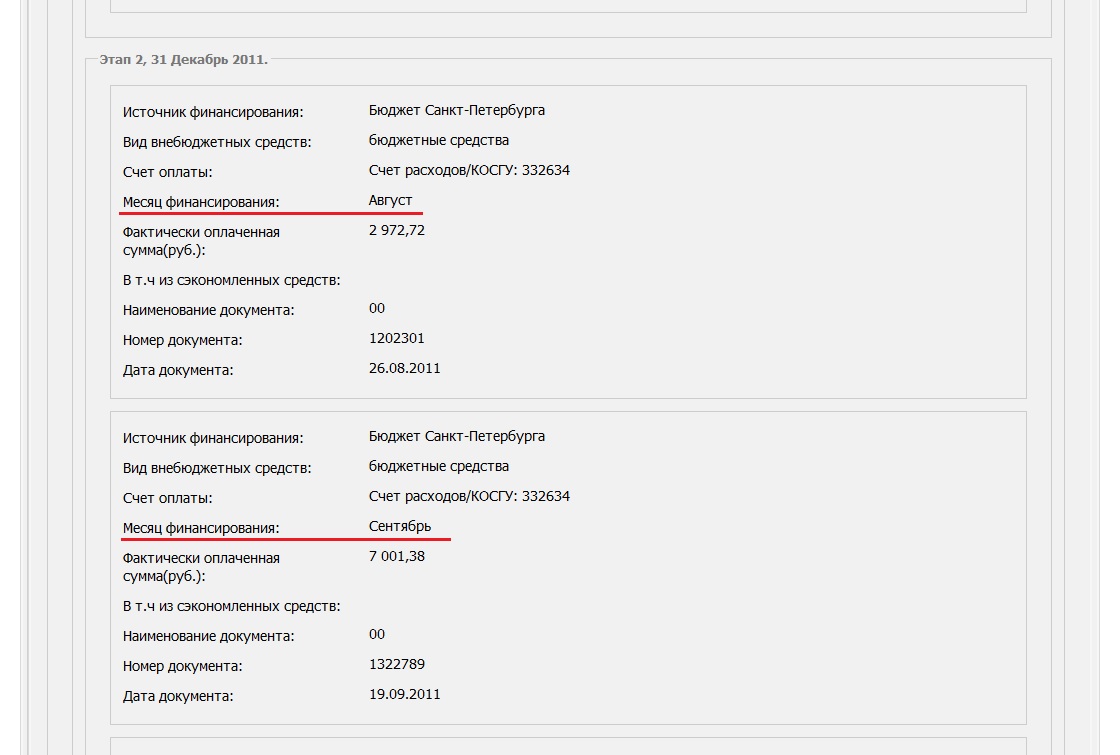This screenshot has width=1120, height=755.
Task: Click "Фактически оплаченная сумма" label beside 7 001,38
Action: click(x=201, y=566)
